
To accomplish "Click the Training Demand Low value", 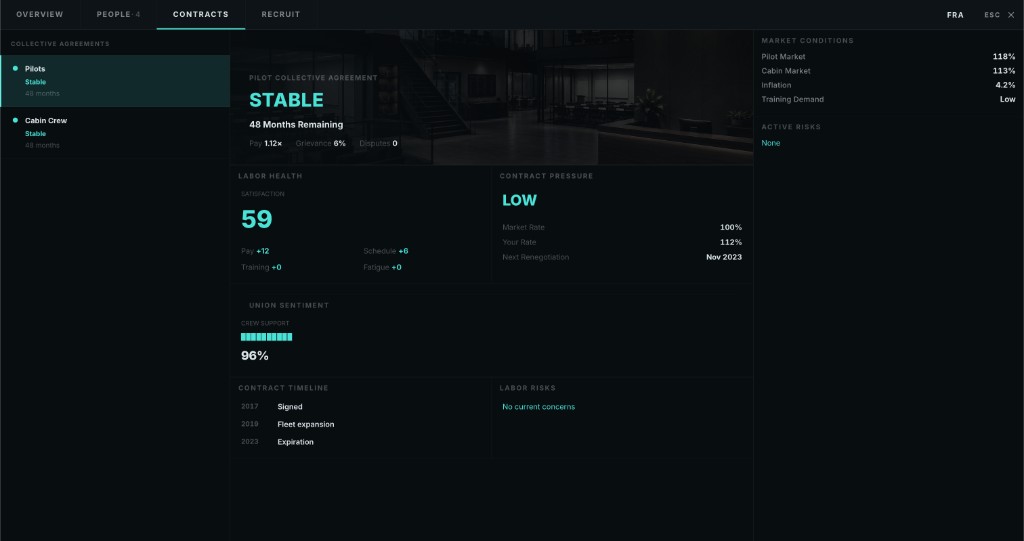I will click(1008, 99).
